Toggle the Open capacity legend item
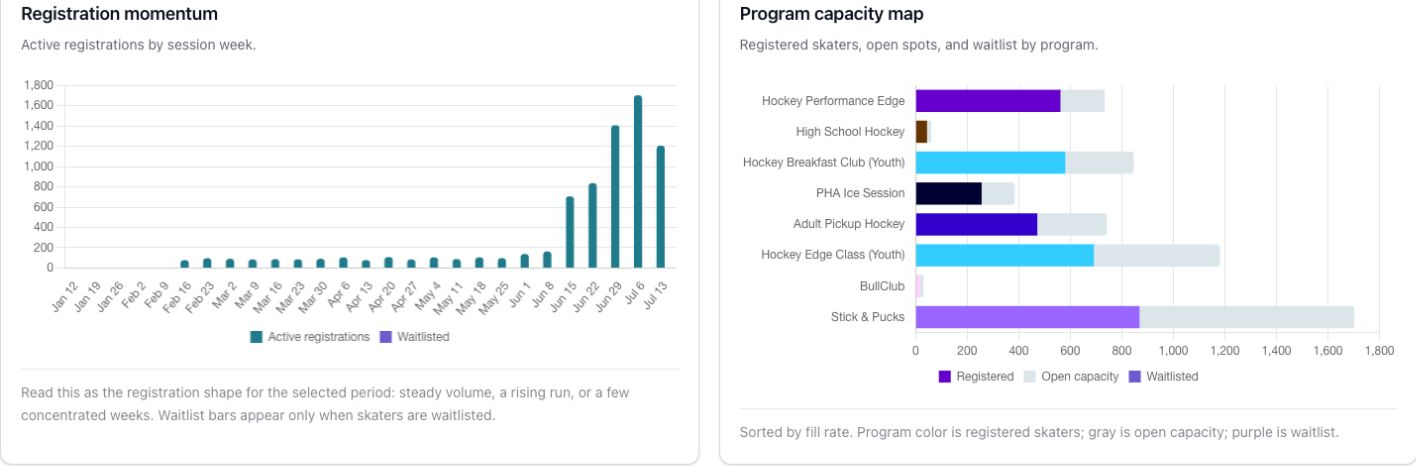 [x=1071, y=377]
